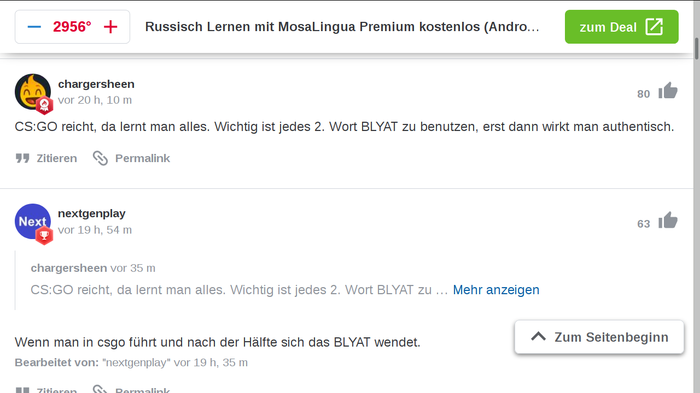
Task: Like chargersheen's comment with thumbs-up
Action: [668, 91]
